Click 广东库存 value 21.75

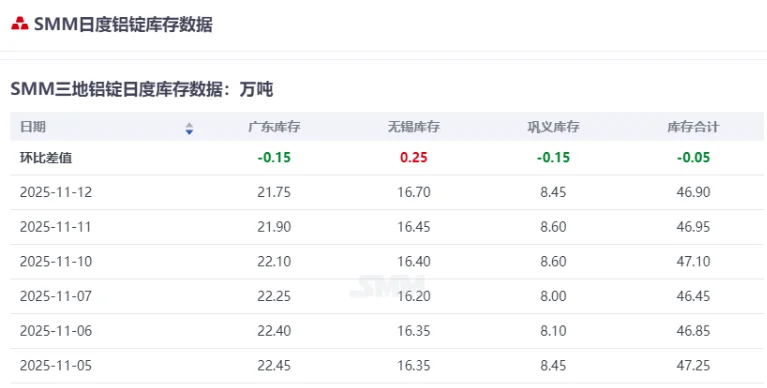274,192
